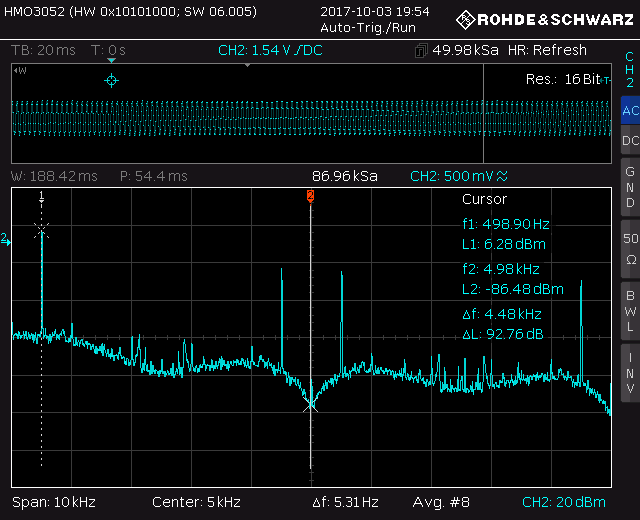
Task: Toggle INV to invert channel 2
Action: click(x=629, y=372)
